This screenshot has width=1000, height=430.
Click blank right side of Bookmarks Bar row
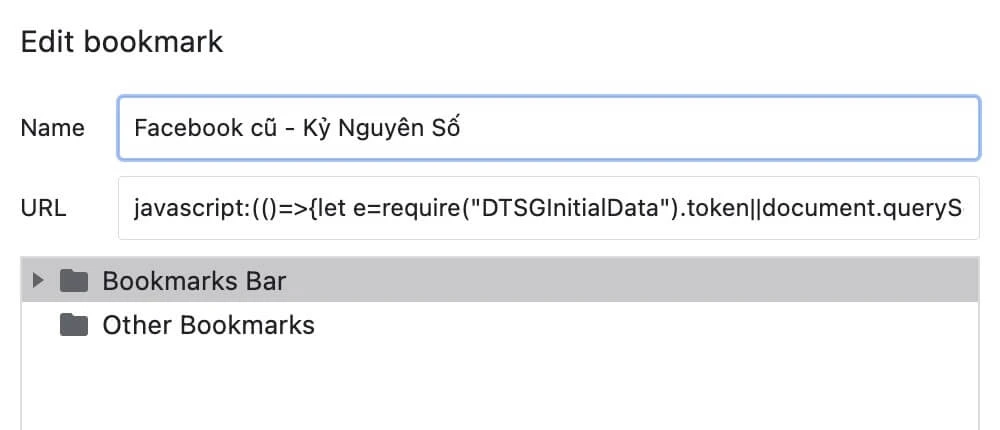[x=650, y=281]
